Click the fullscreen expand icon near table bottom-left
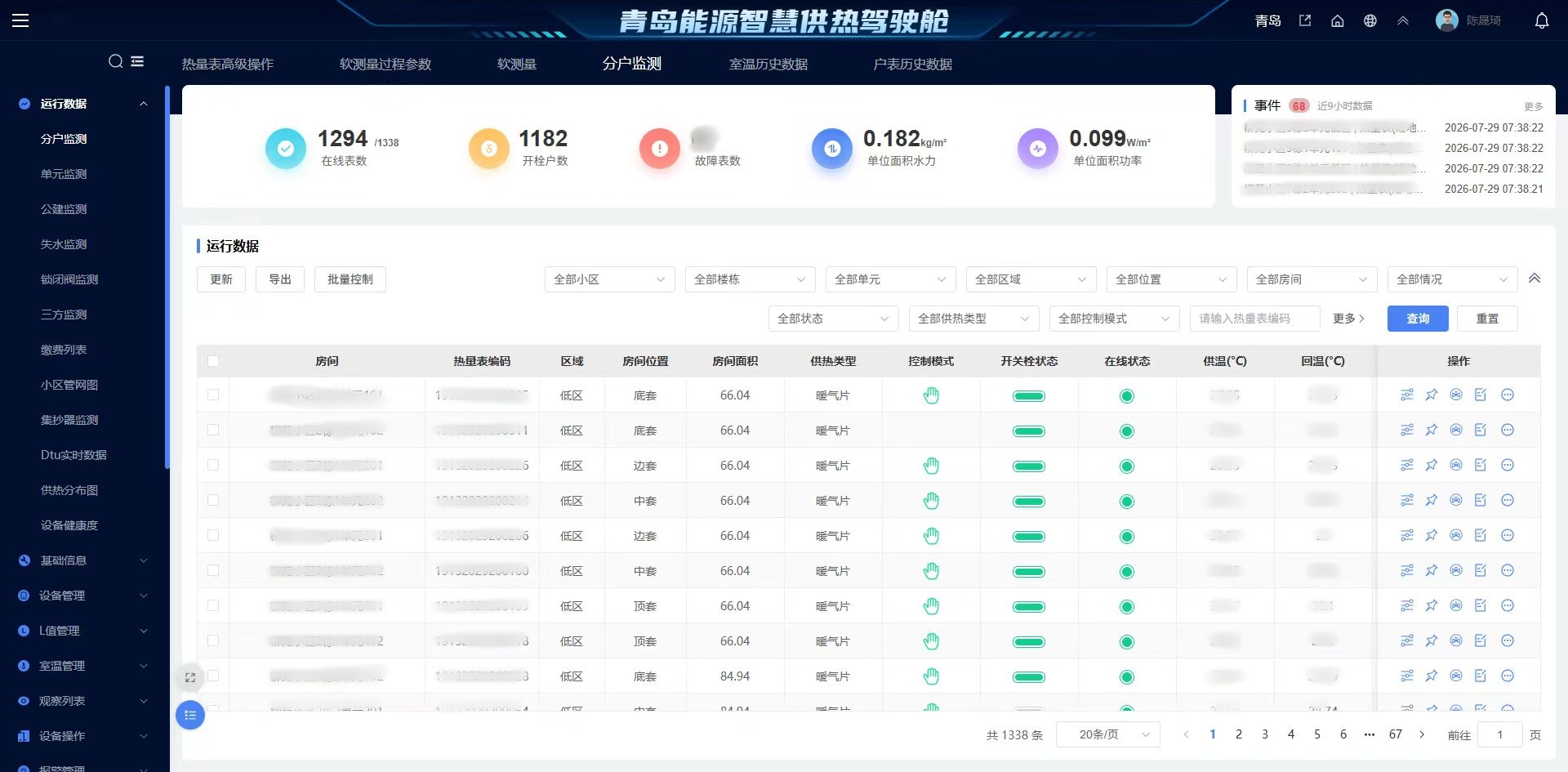Screen dimensions: 1568x772 click(x=190, y=677)
